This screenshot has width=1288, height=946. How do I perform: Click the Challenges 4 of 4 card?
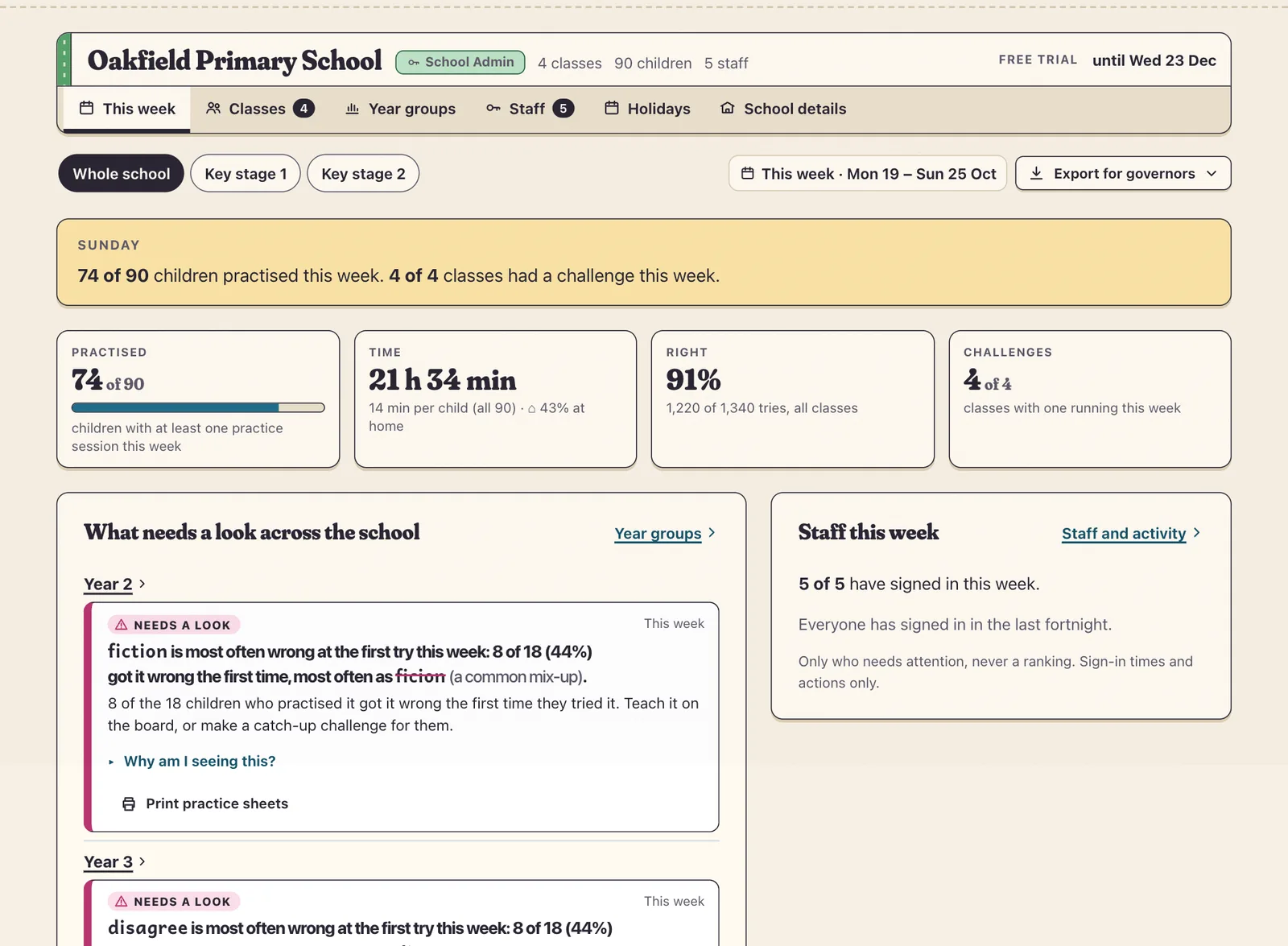(1090, 399)
